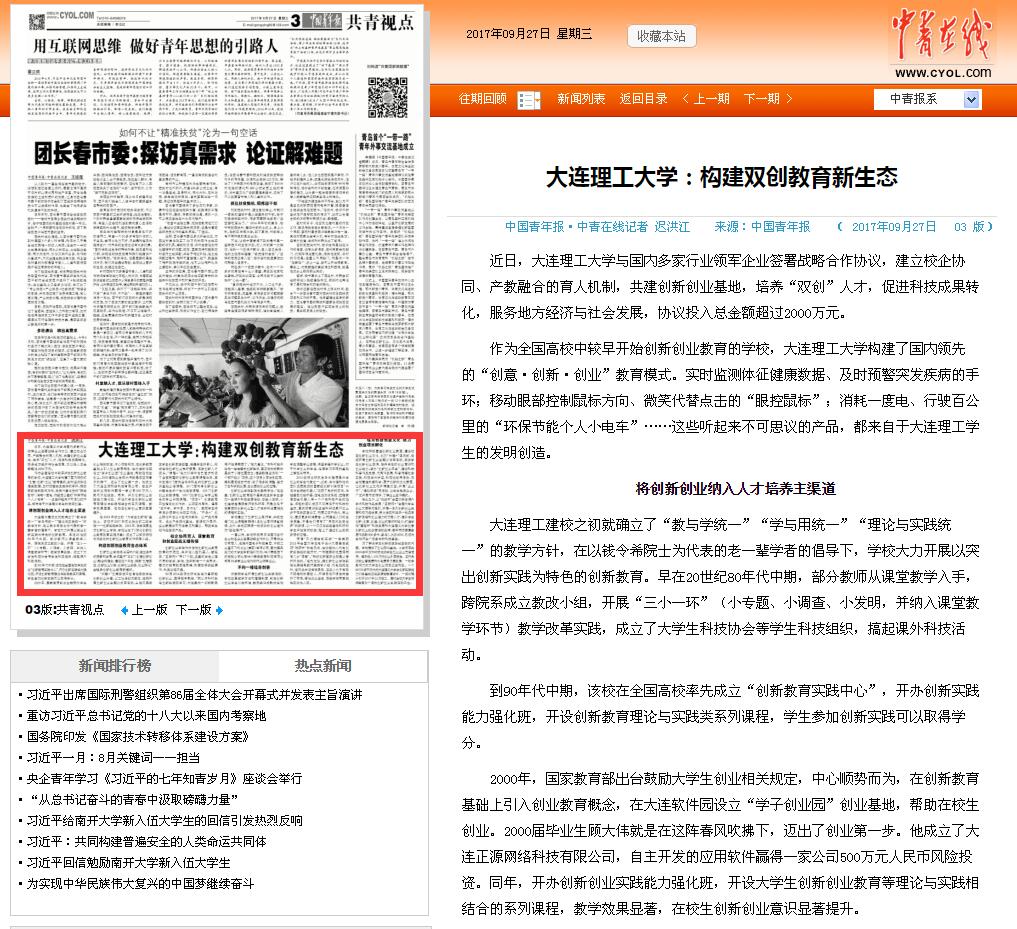Open article 团长春市委:探访真需求 论证解难题
The width and height of the screenshot is (1017, 929).
point(188,154)
